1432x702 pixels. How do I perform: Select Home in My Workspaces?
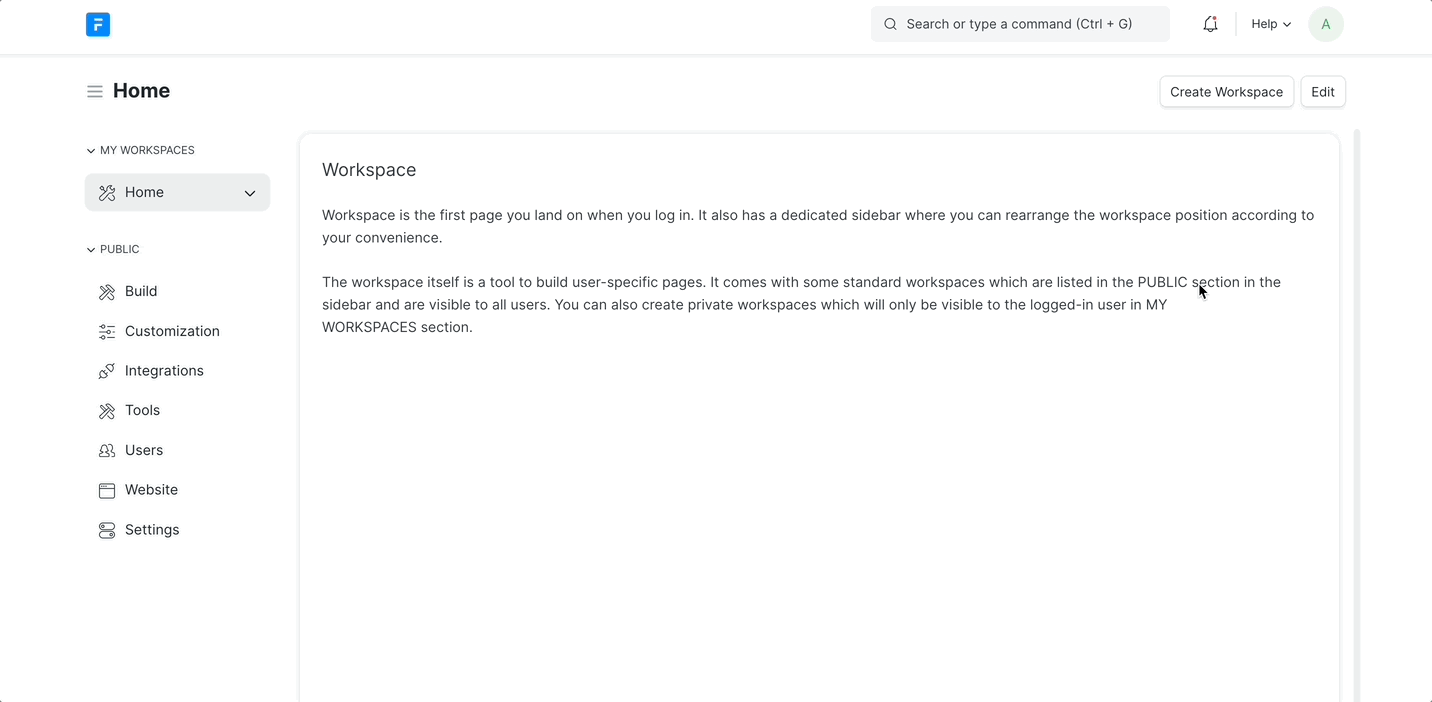[145, 193]
